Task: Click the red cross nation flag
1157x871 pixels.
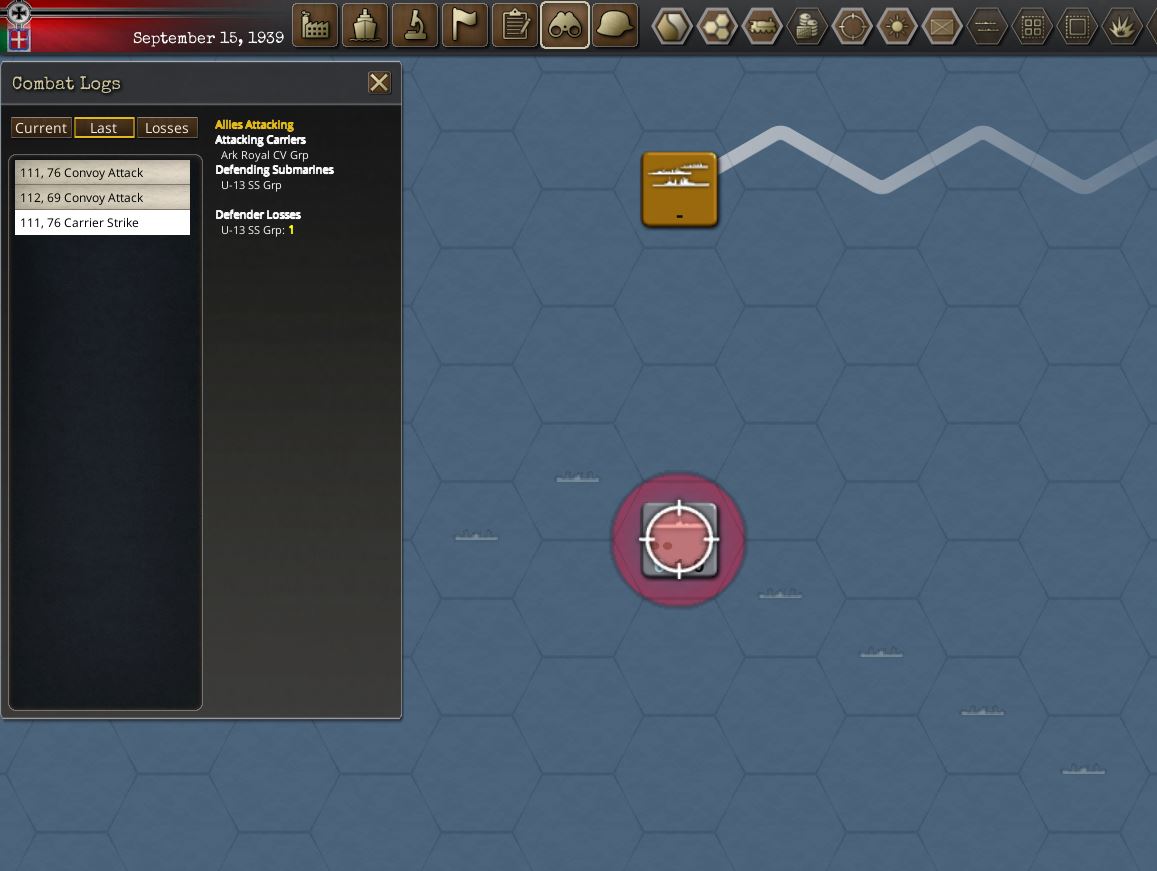Action: click(18, 39)
